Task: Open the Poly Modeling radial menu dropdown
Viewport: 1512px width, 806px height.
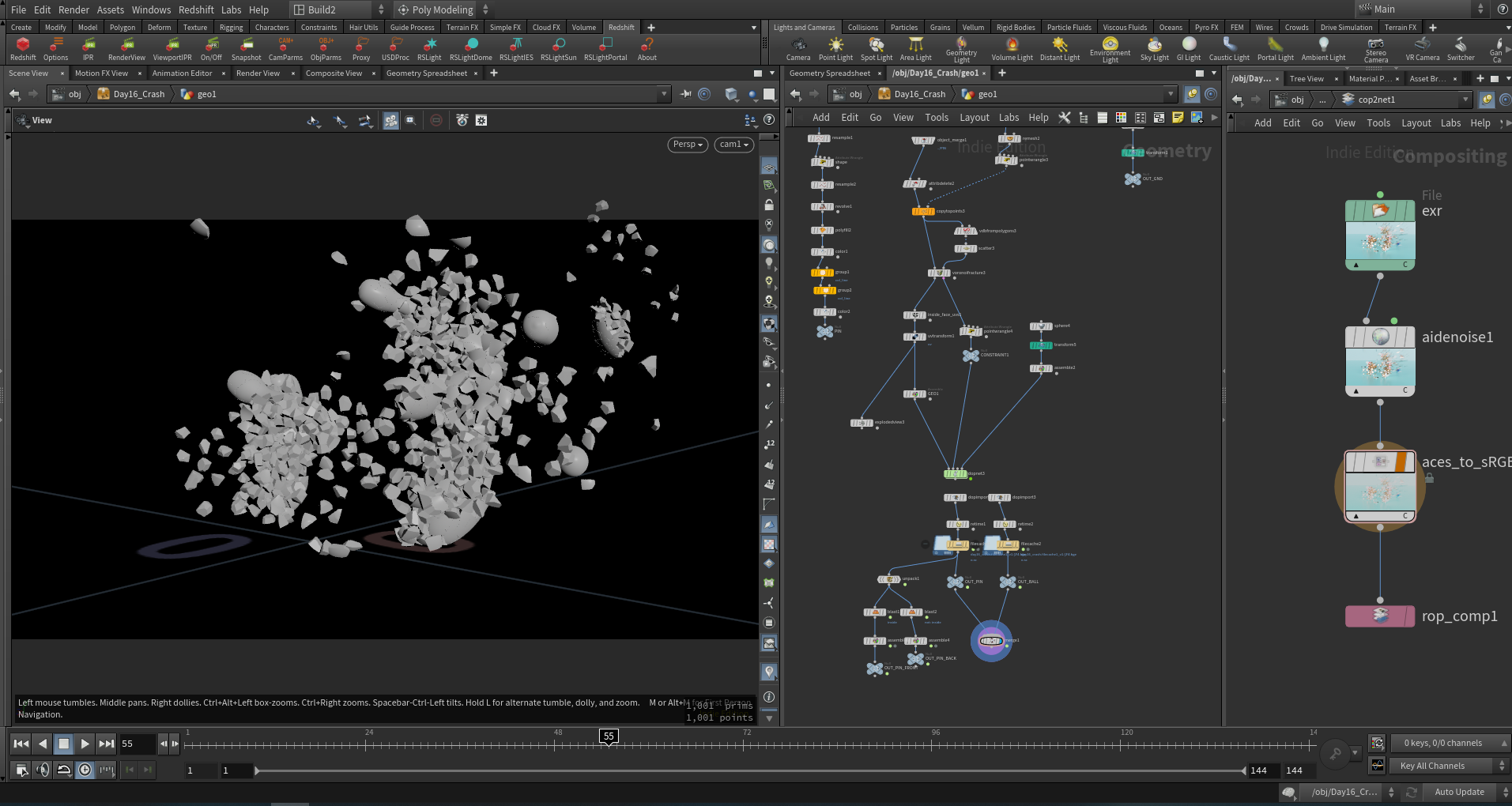Action: coord(443,9)
